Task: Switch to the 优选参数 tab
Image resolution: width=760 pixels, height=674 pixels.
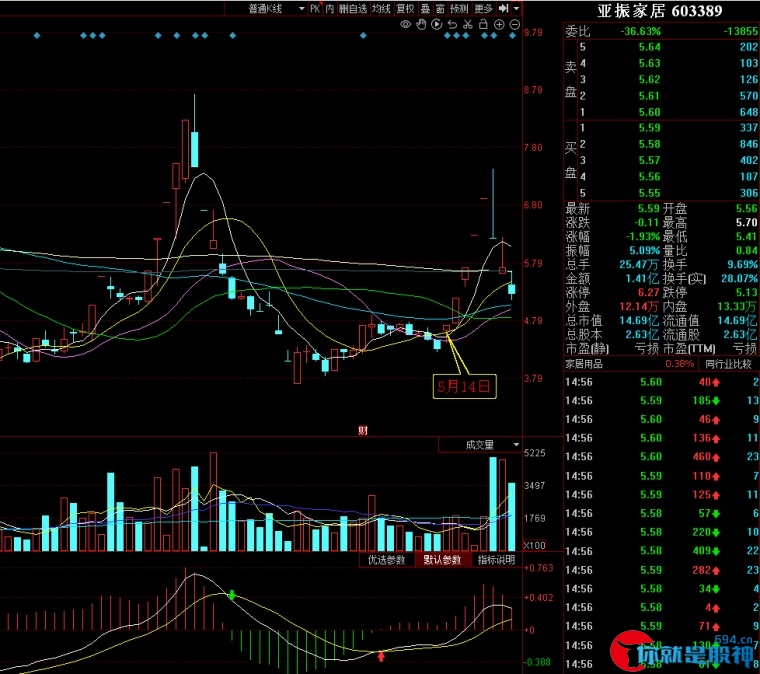Action: (386, 560)
